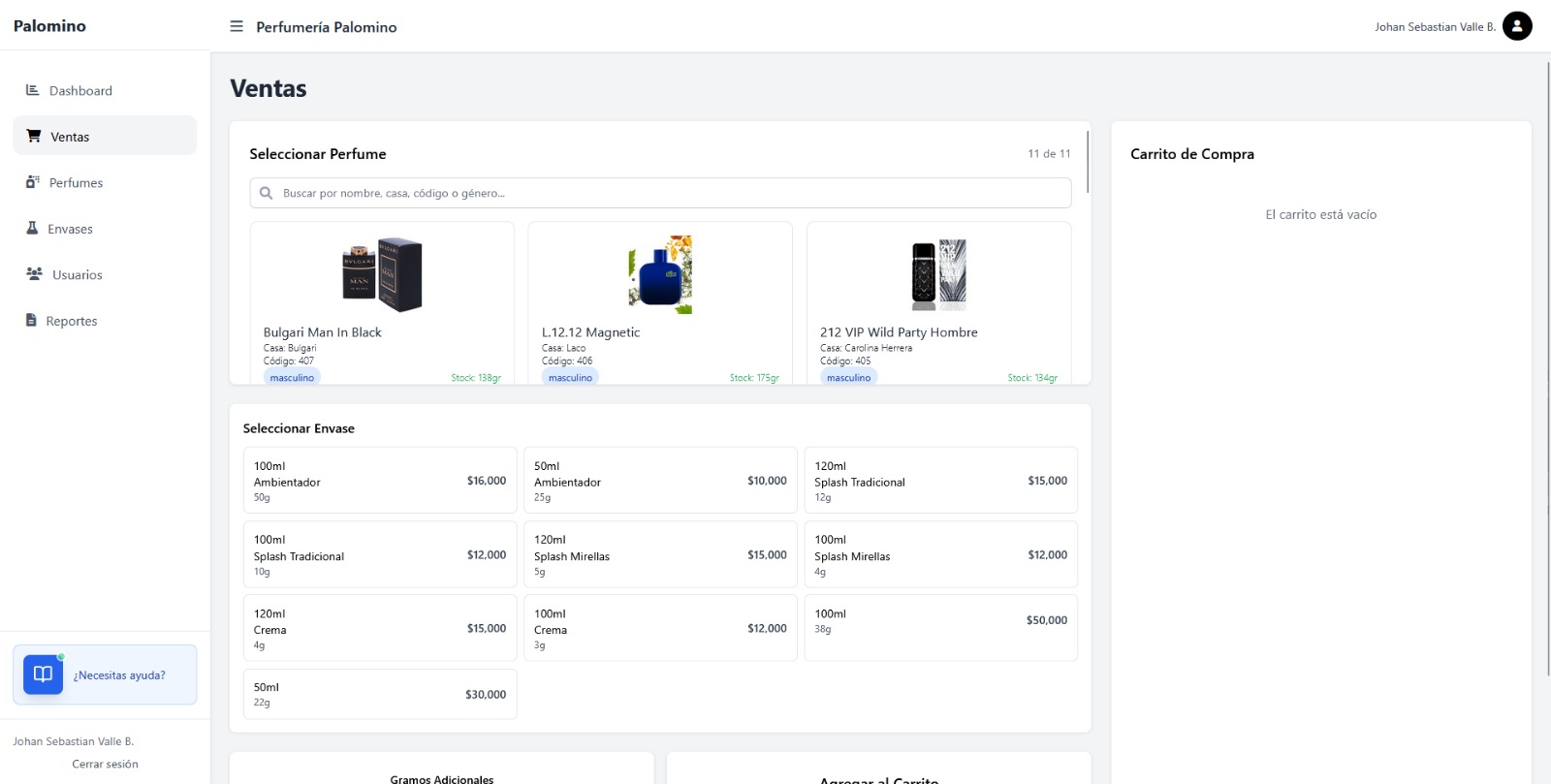This screenshot has height=784, width=1551.
Task: Open the Perfumes menu item
Action: 105,182
